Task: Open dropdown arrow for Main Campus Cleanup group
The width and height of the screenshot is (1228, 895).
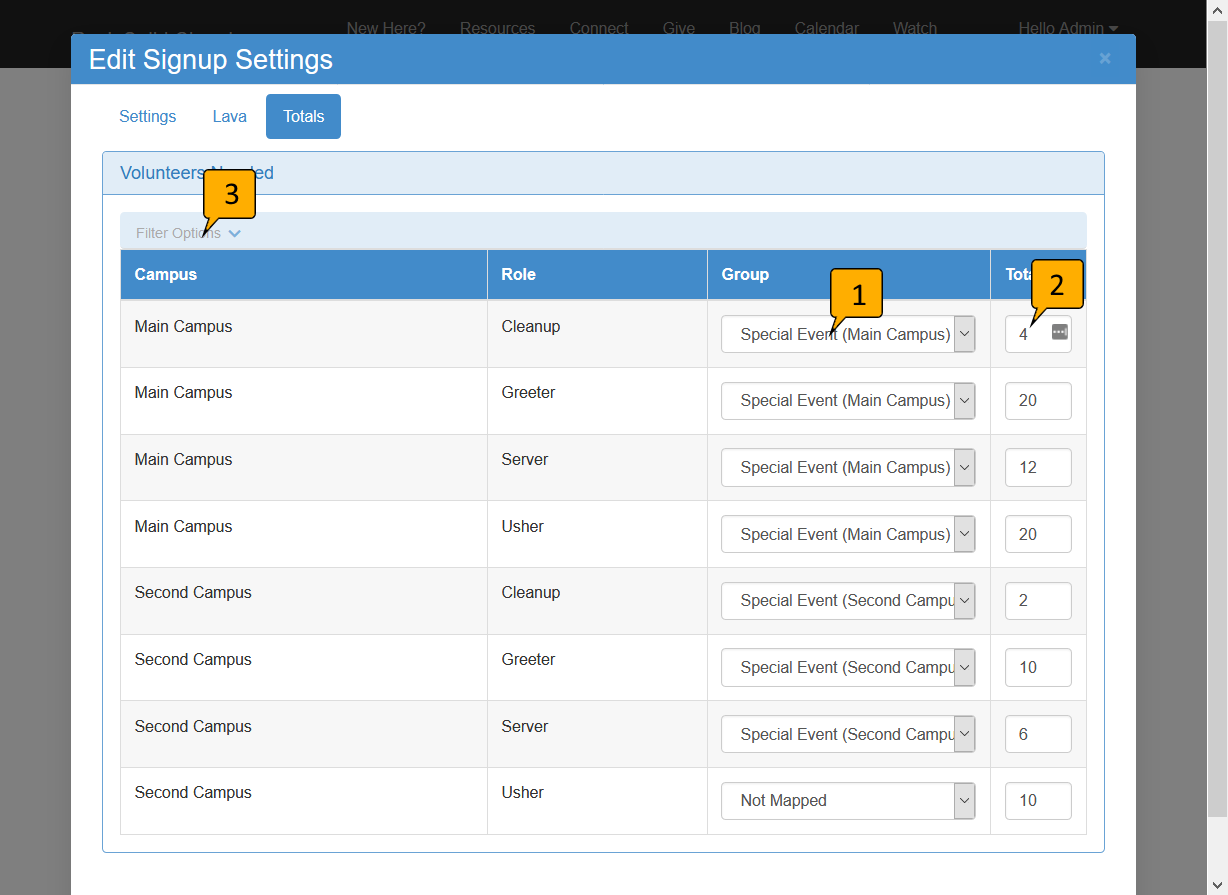Action: click(964, 333)
